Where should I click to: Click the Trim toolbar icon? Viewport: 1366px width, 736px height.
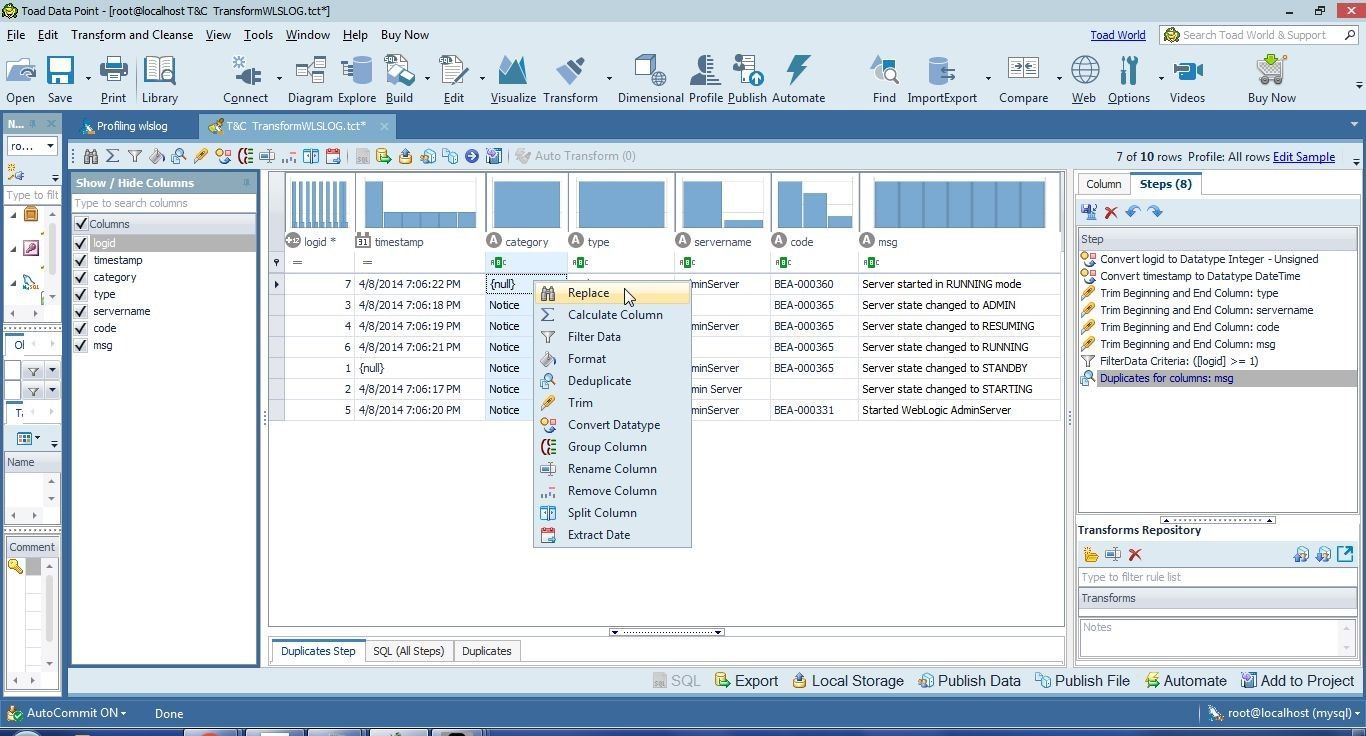(201, 156)
